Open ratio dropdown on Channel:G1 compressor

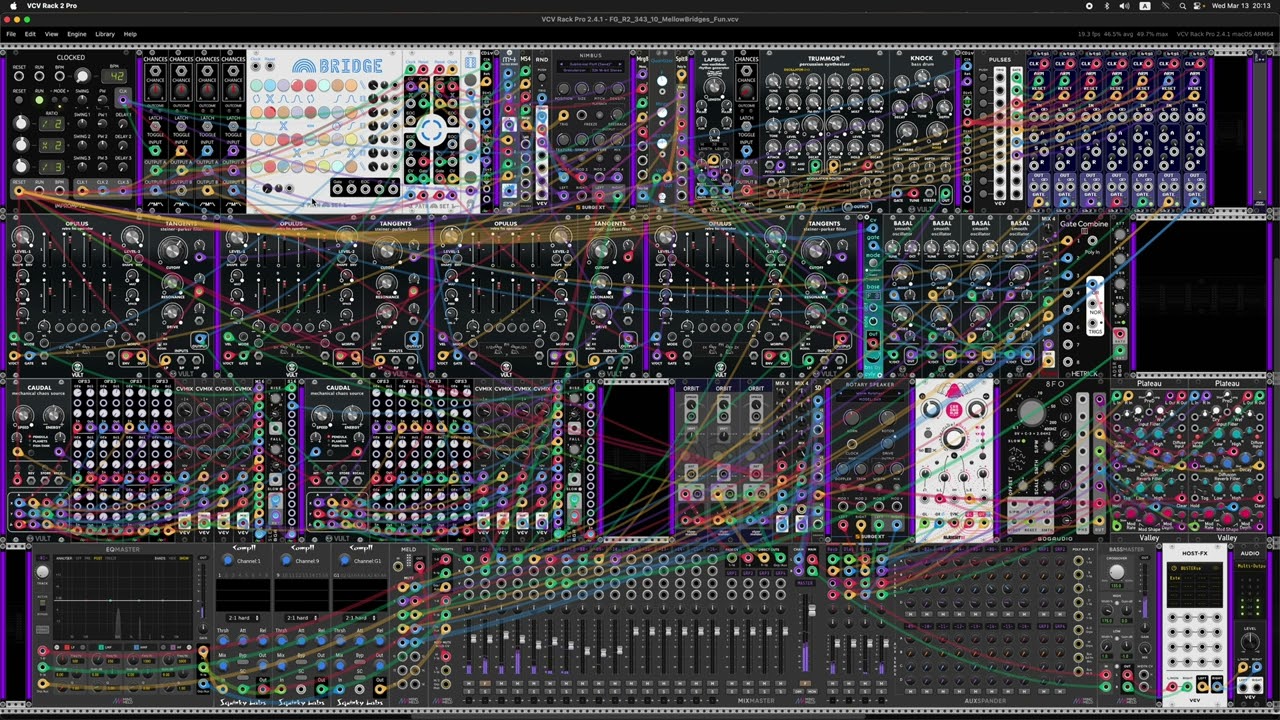[359, 617]
